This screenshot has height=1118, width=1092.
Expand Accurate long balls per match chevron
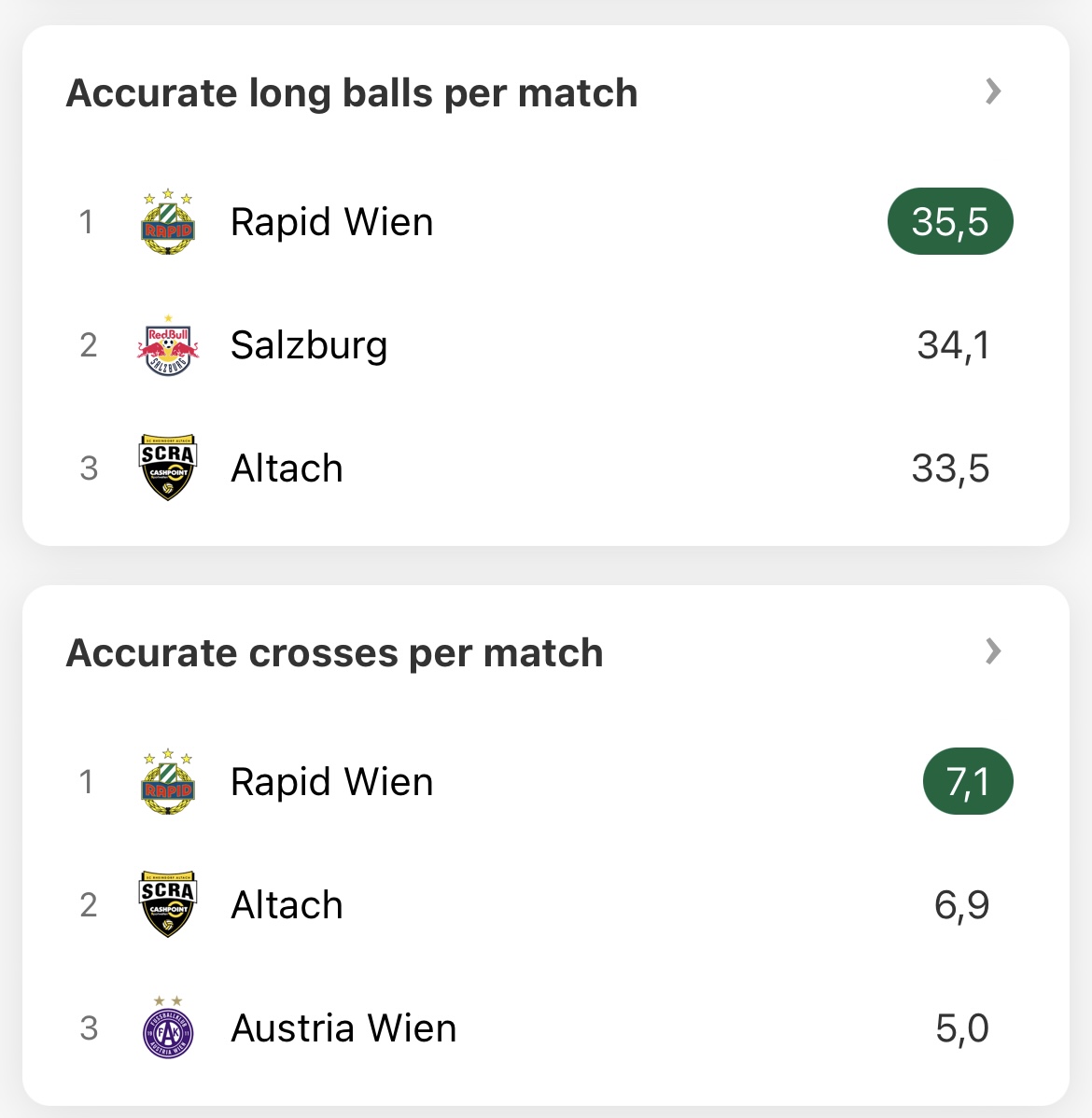993,91
